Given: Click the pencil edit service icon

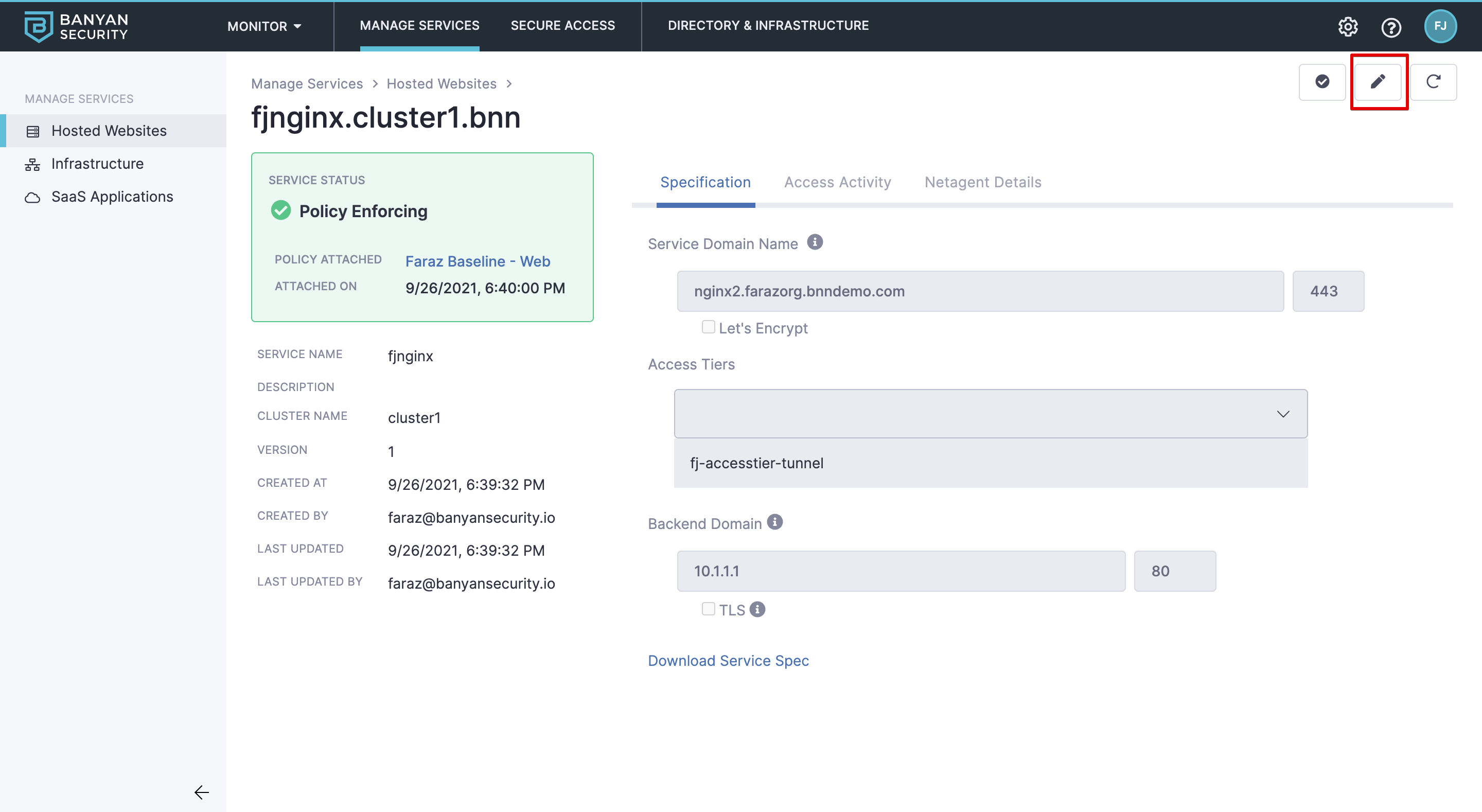Looking at the screenshot, I should [x=1378, y=82].
